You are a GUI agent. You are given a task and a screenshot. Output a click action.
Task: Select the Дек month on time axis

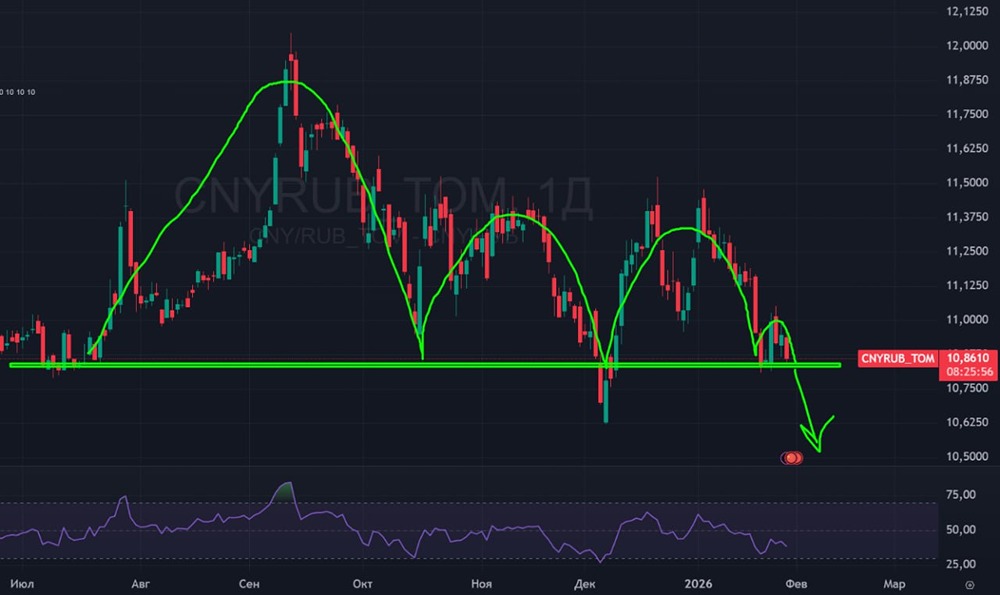click(585, 582)
